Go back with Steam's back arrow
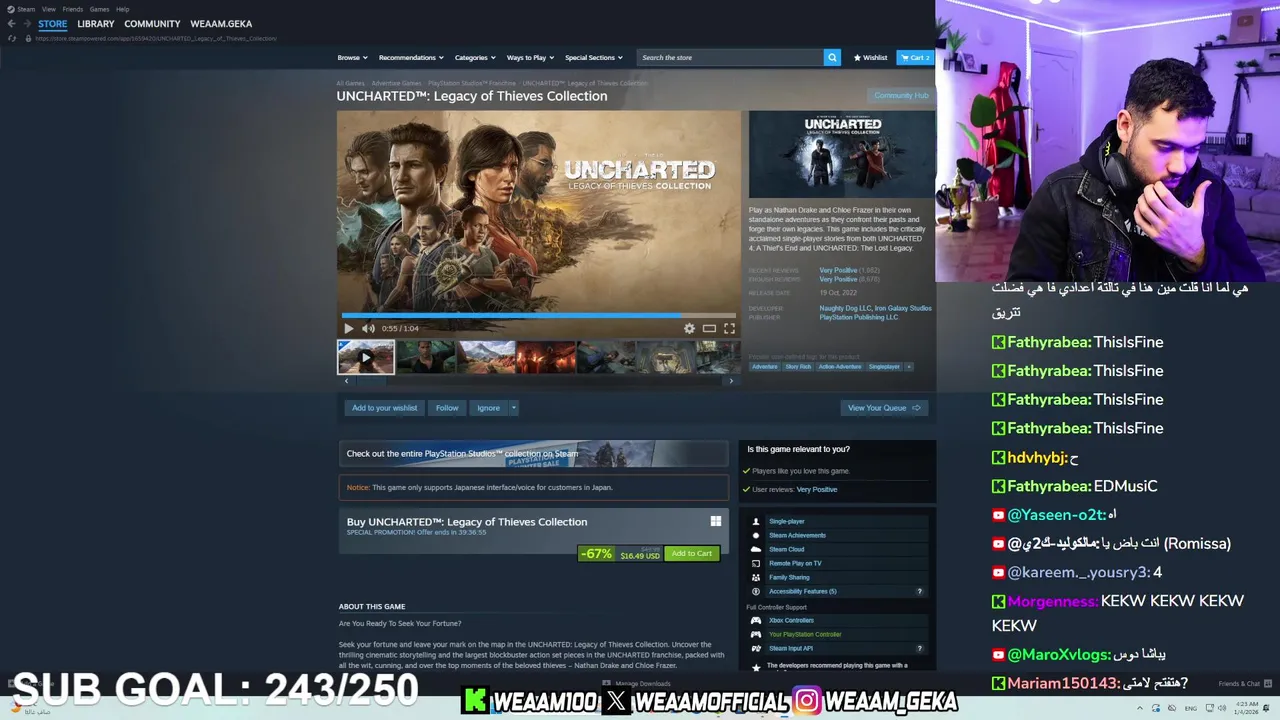The height and width of the screenshot is (720, 1280). point(11,24)
